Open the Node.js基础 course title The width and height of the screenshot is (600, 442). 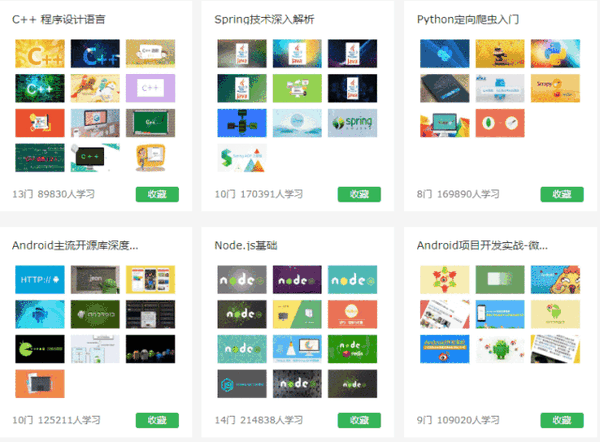pyautogui.click(x=246, y=245)
